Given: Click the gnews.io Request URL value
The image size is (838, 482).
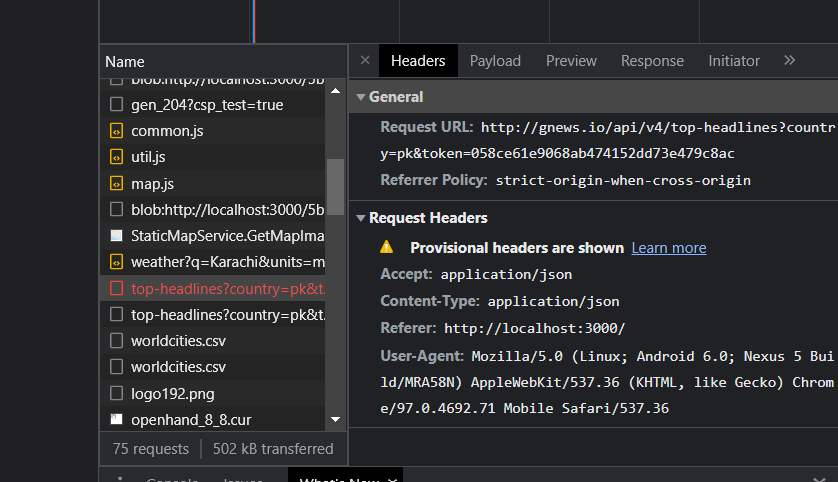Looking at the screenshot, I should click(x=607, y=141).
